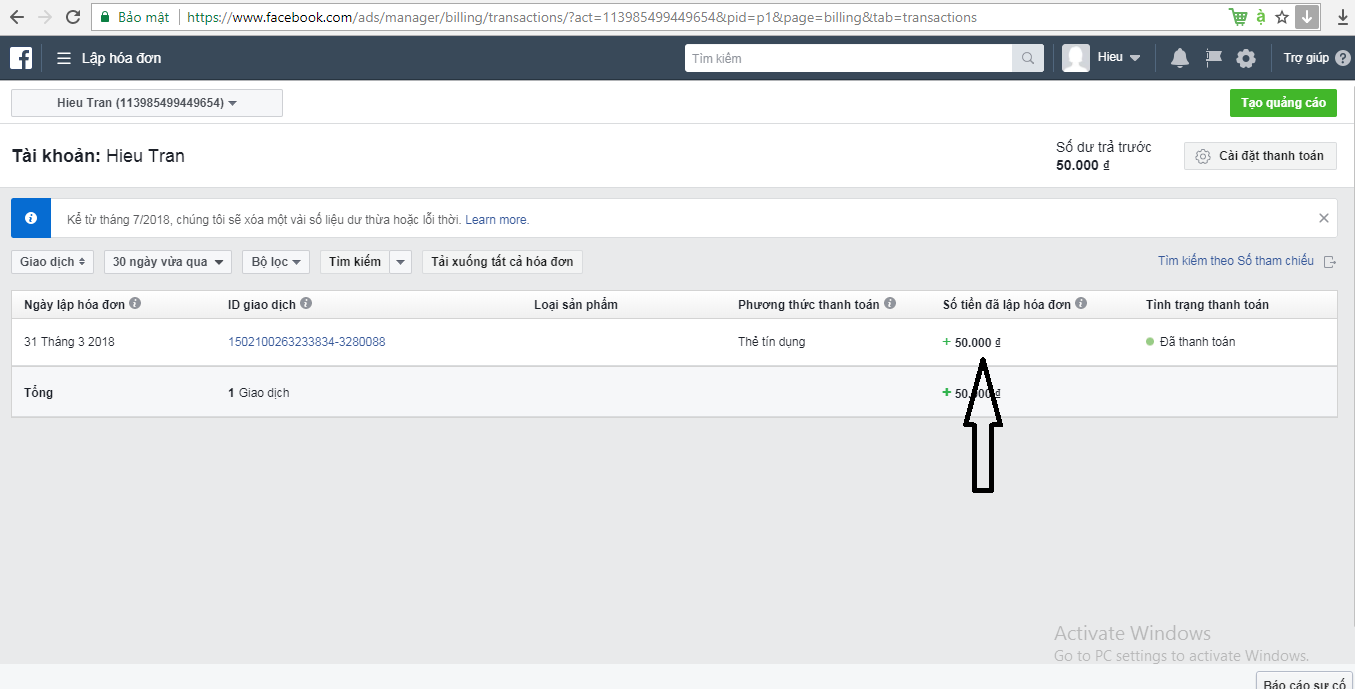Dismiss the blue info notice banner
Image resolution: width=1355 pixels, height=689 pixels.
click(x=1324, y=218)
